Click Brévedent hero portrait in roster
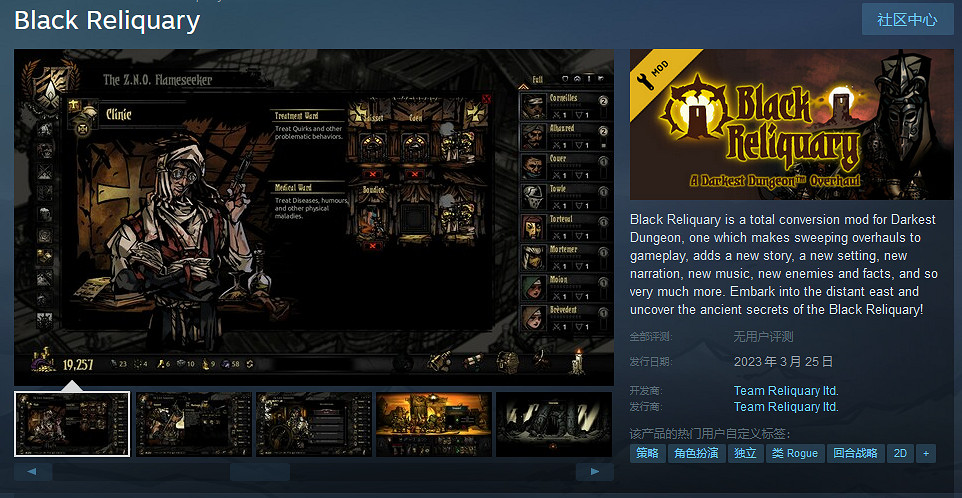Viewport: 962px width, 498px height. coord(533,318)
